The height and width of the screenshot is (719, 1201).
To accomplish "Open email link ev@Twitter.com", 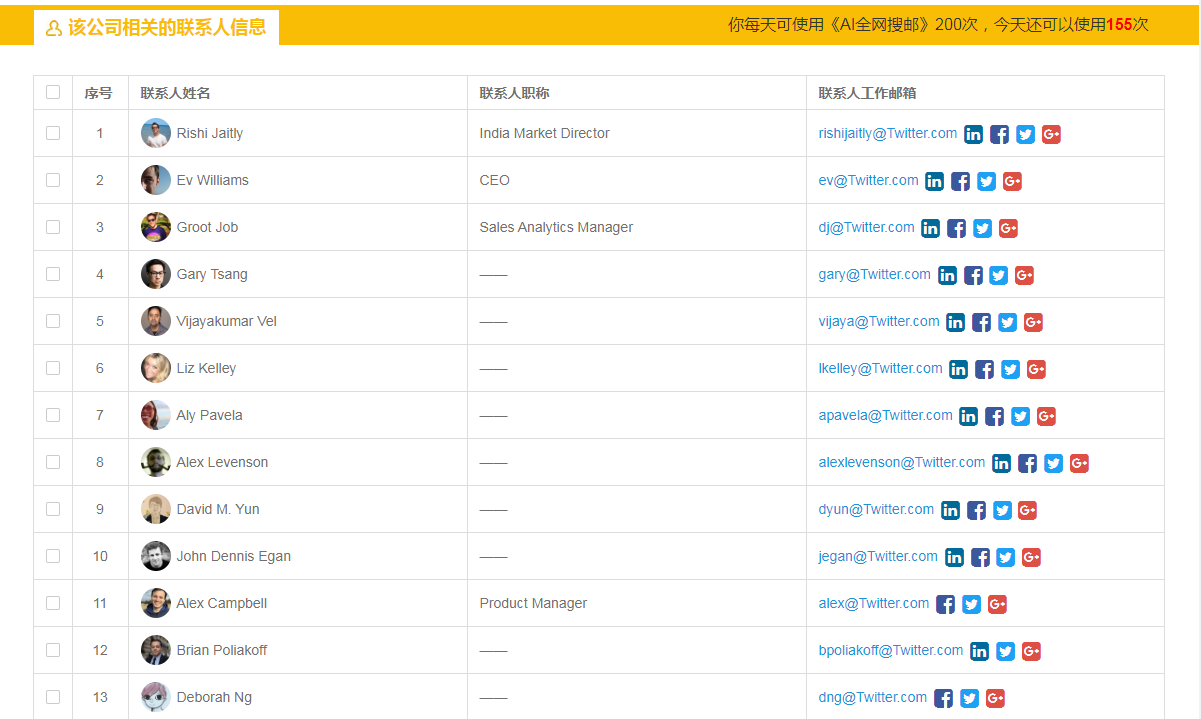I will [868, 180].
